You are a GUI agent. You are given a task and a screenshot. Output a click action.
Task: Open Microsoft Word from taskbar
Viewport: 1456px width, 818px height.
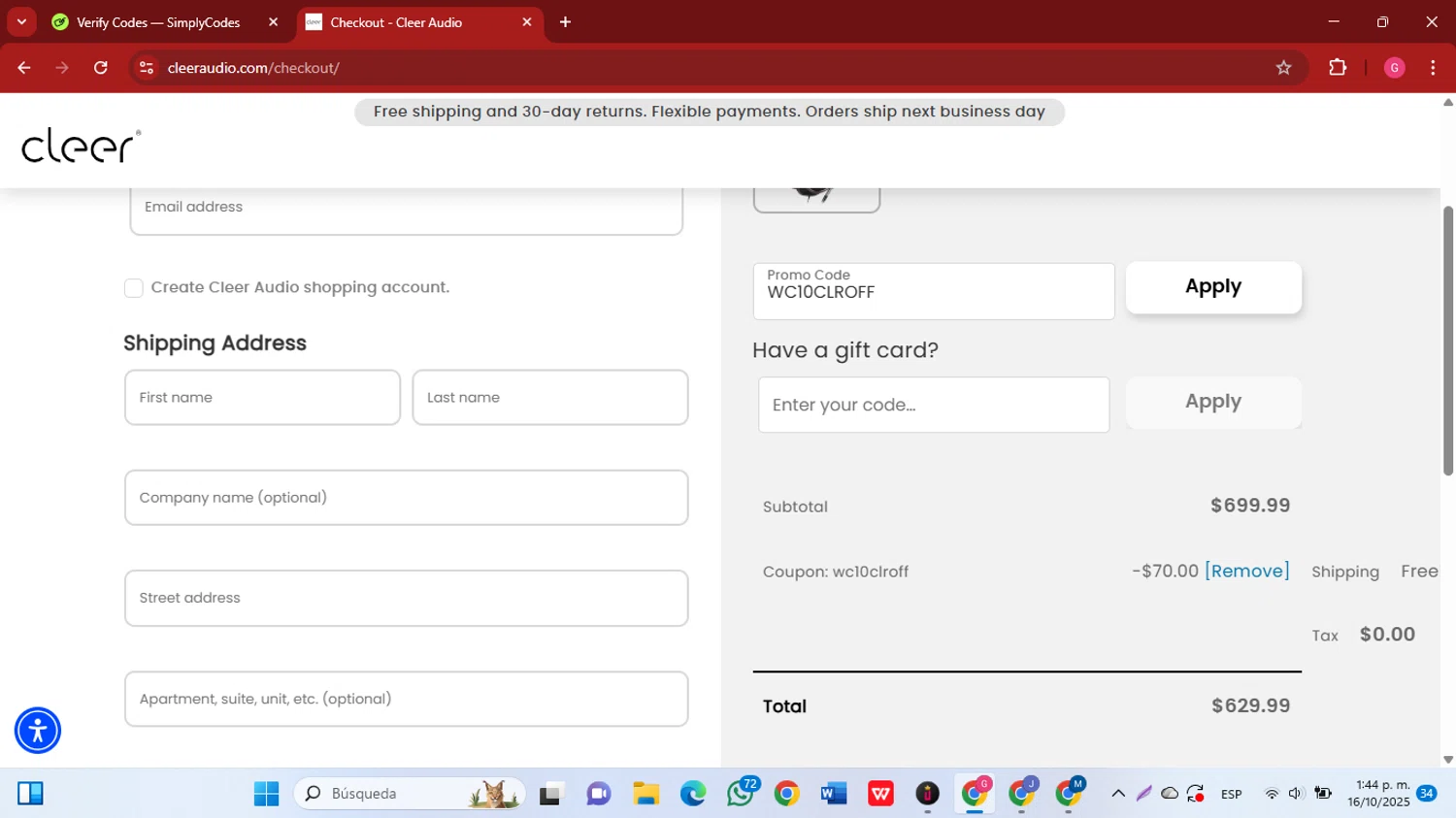click(x=834, y=794)
